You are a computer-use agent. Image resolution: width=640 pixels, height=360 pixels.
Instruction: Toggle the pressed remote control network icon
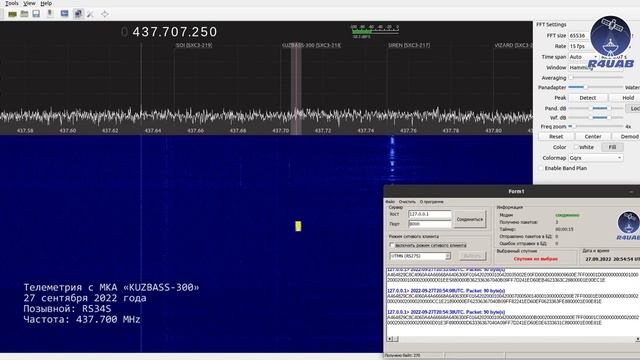coord(78,14)
